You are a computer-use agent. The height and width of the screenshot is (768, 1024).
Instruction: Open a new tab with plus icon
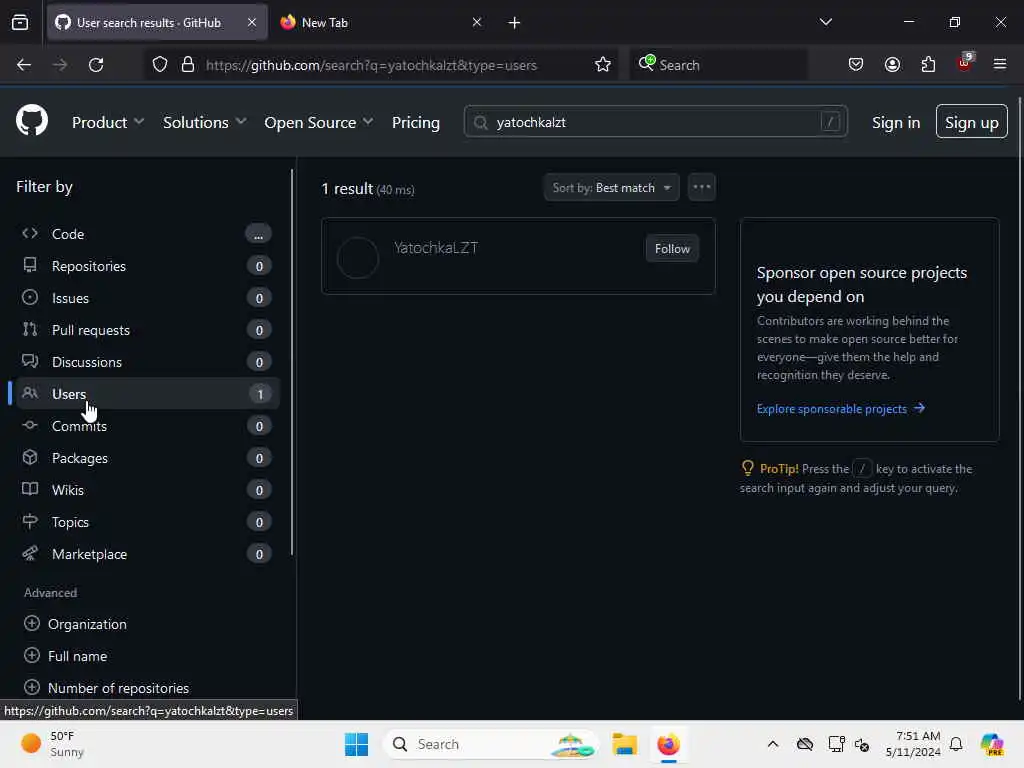514,23
